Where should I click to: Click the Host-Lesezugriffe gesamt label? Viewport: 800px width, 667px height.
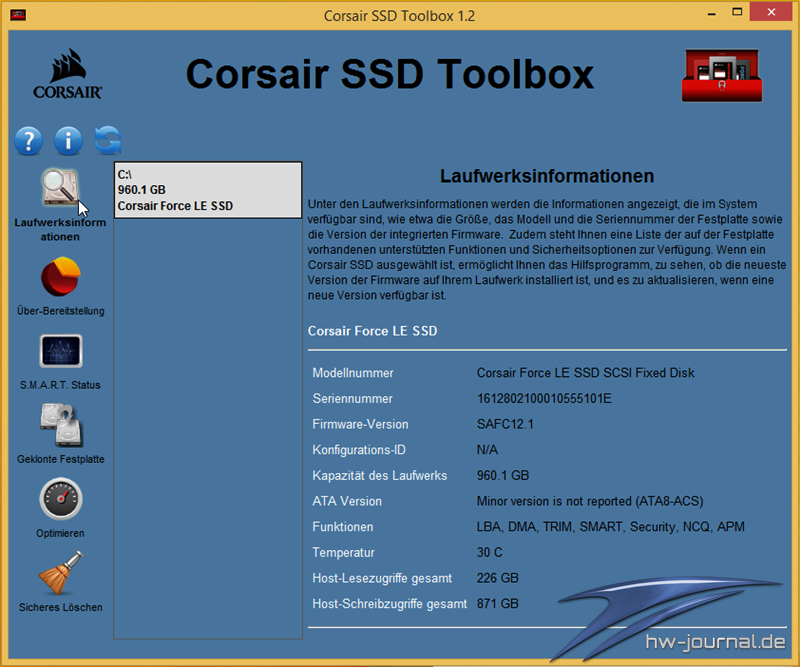382,578
